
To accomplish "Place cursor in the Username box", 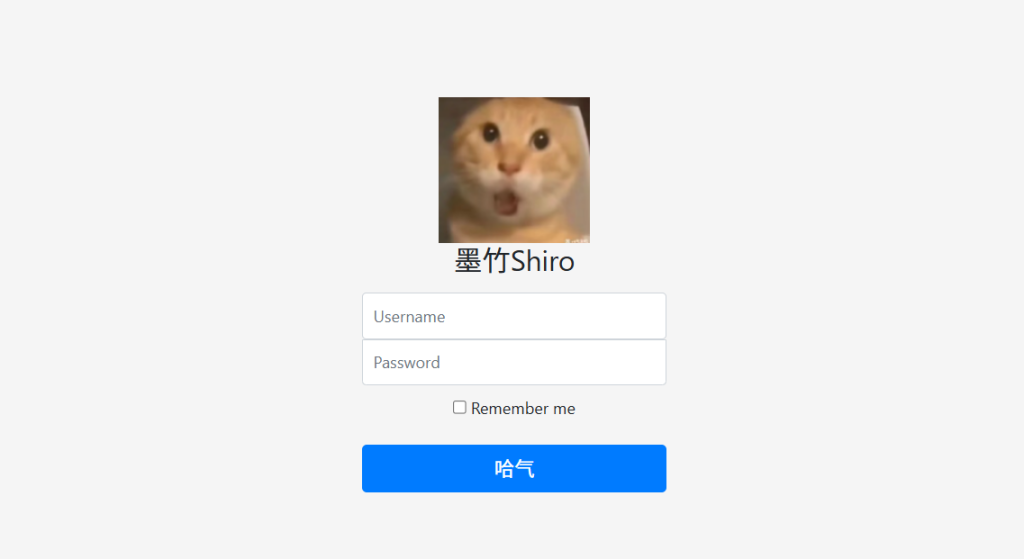I will pos(514,316).
